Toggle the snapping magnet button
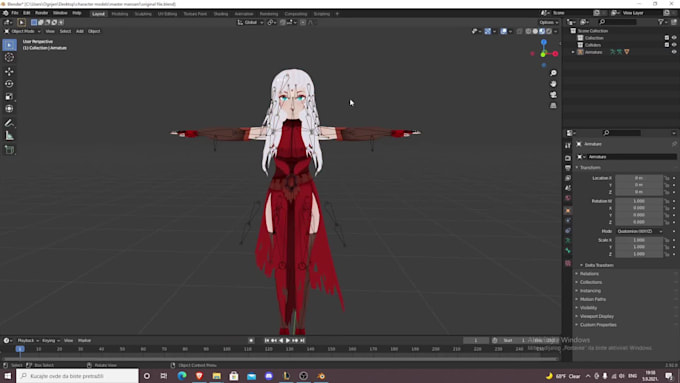The height and width of the screenshot is (383, 680). pos(283,22)
